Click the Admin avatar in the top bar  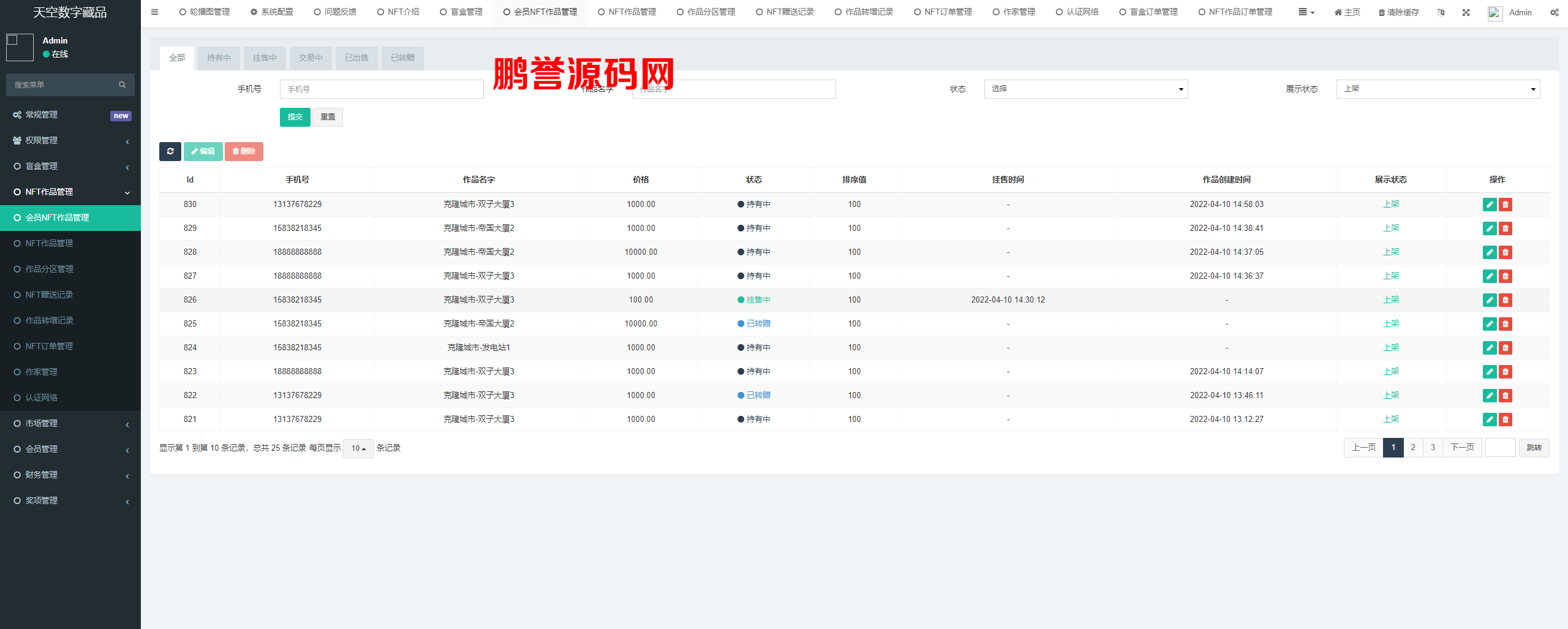[x=1495, y=13]
